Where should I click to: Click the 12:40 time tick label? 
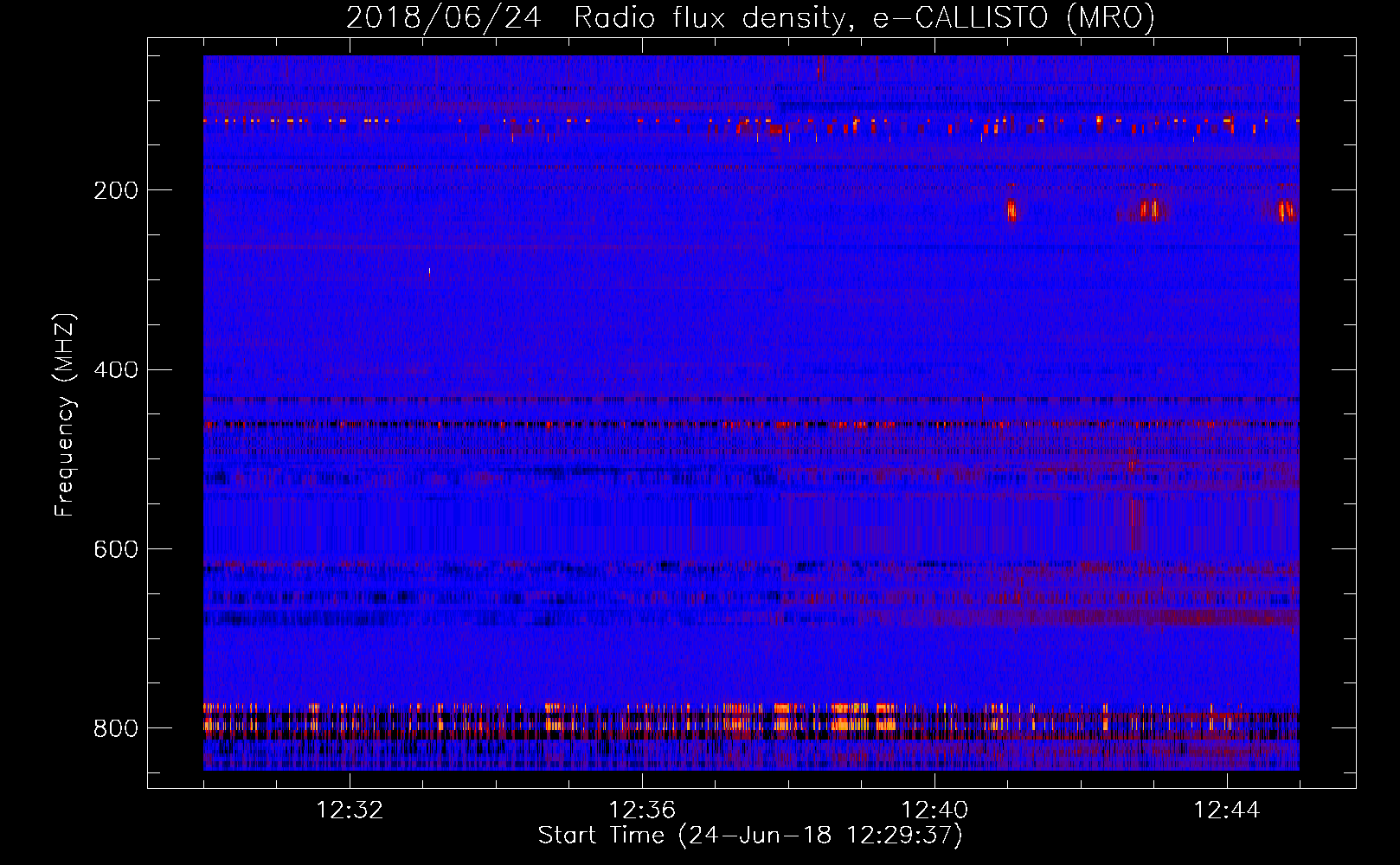tap(934, 811)
